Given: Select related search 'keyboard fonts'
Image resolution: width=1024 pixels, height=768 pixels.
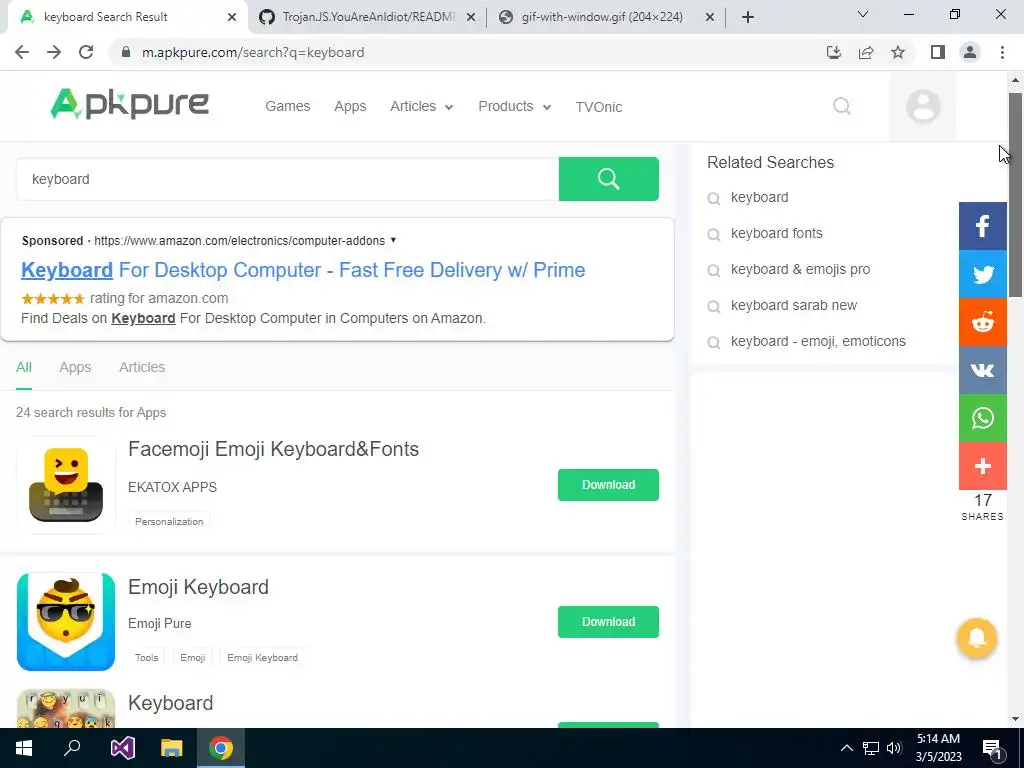Looking at the screenshot, I should pyautogui.click(x=776, y=234).
